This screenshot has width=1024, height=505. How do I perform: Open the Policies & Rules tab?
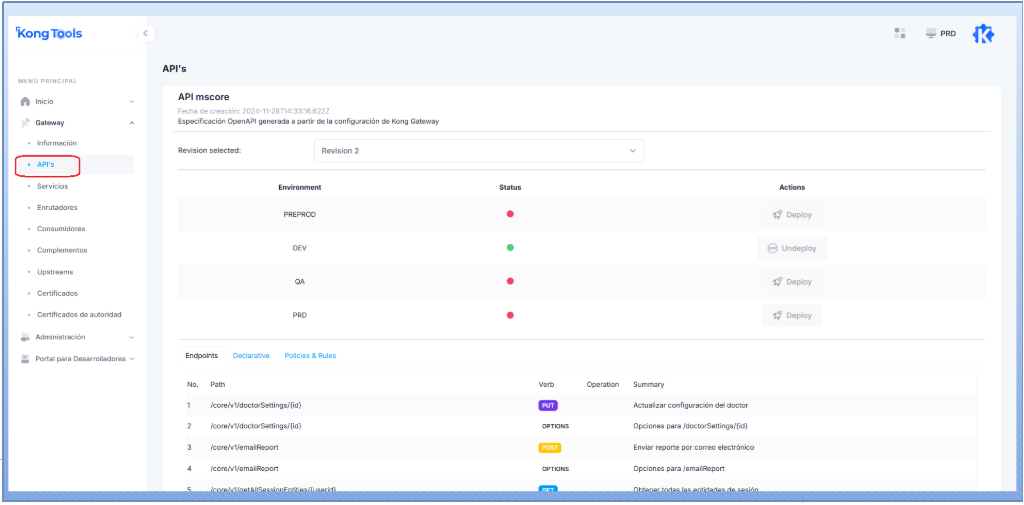point(310,356)
